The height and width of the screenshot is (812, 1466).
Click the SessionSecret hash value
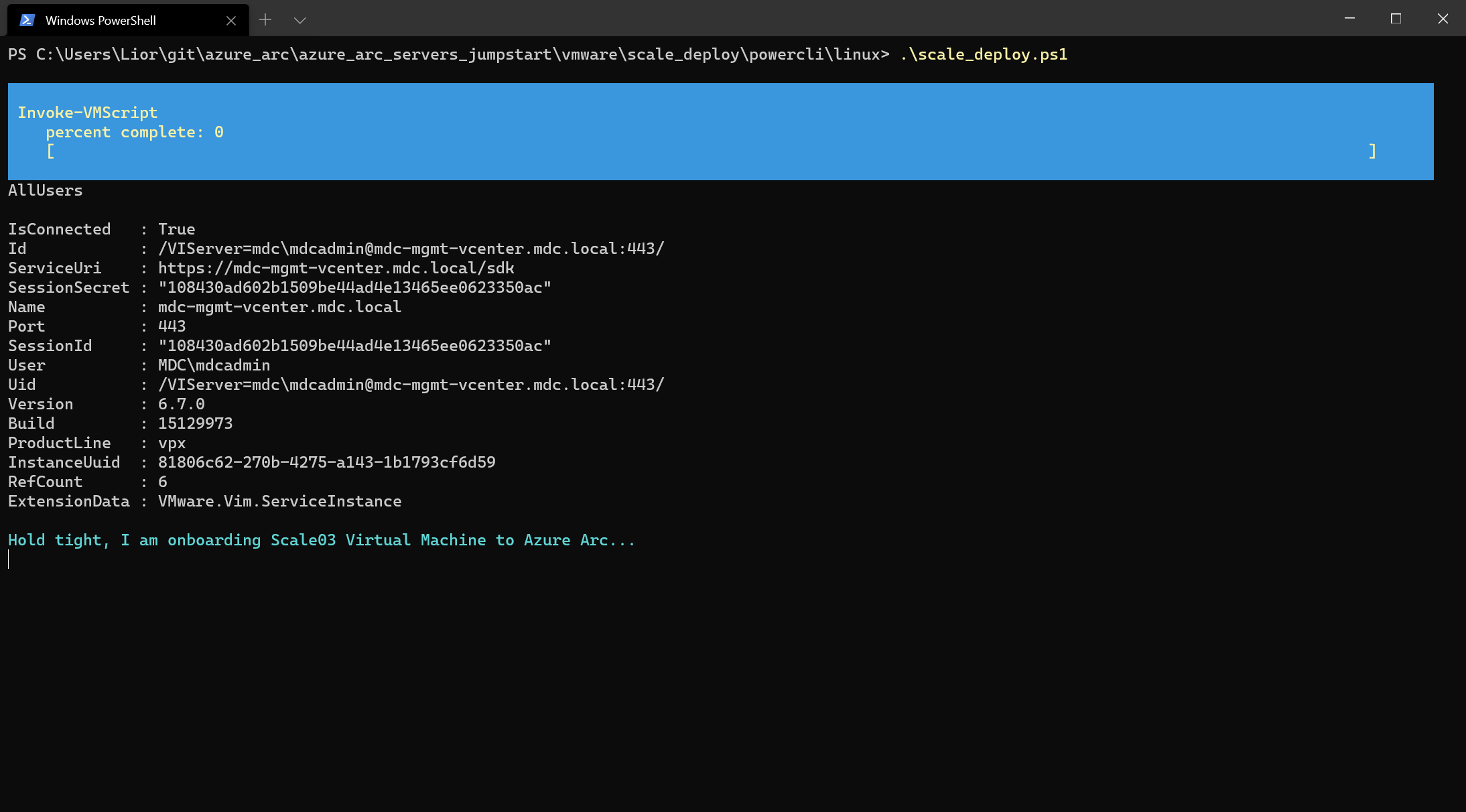click(x=355, y=287)
